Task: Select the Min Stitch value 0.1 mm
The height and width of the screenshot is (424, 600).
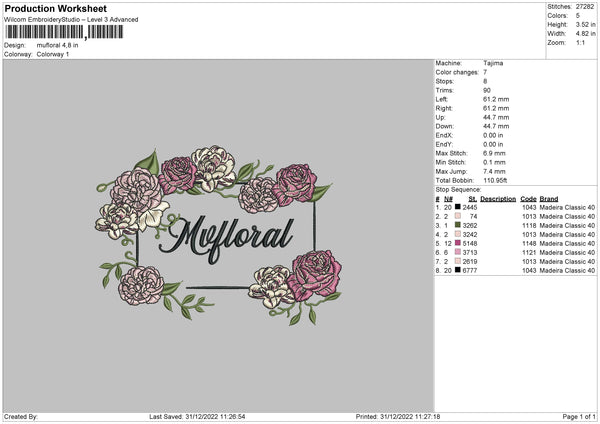Action: click(494, 162)
